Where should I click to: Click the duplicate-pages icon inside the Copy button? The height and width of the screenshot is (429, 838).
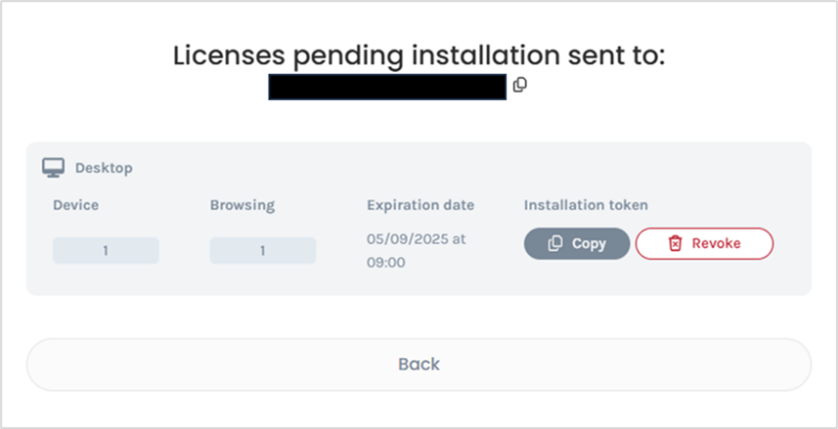556,244
